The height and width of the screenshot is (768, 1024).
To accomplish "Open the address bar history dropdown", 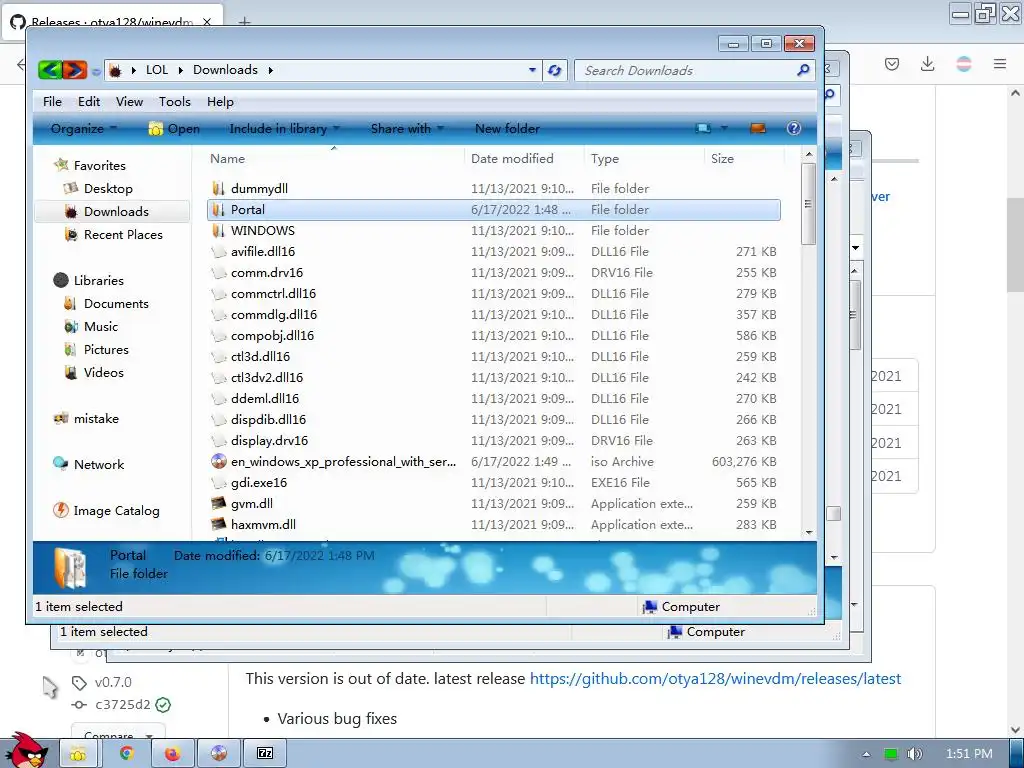I will (532, 70).
